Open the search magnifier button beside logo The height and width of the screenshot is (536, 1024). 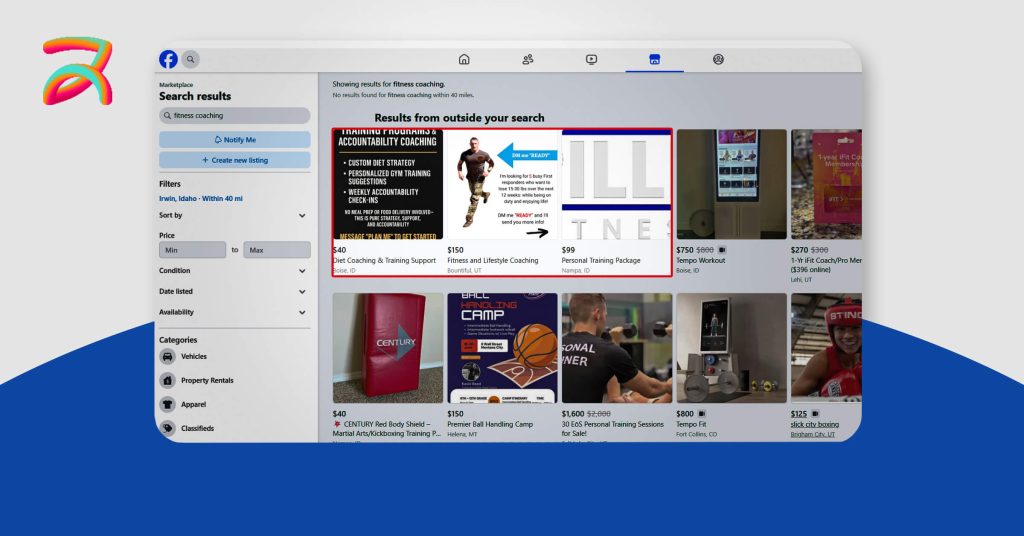pyautogui.click(x=191, y=59)
